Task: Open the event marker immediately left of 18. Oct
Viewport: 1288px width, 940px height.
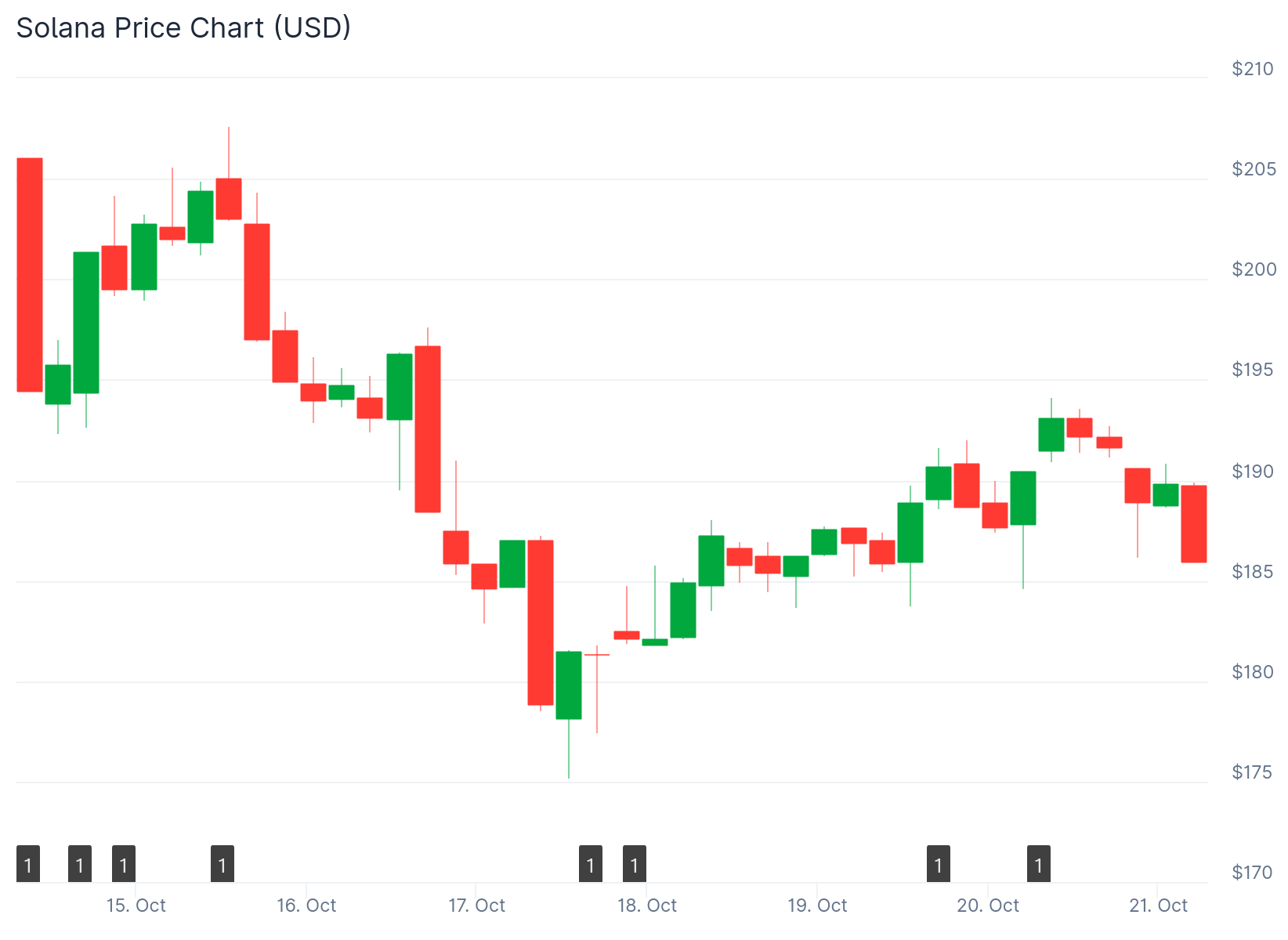Action: tap(635, 864)
